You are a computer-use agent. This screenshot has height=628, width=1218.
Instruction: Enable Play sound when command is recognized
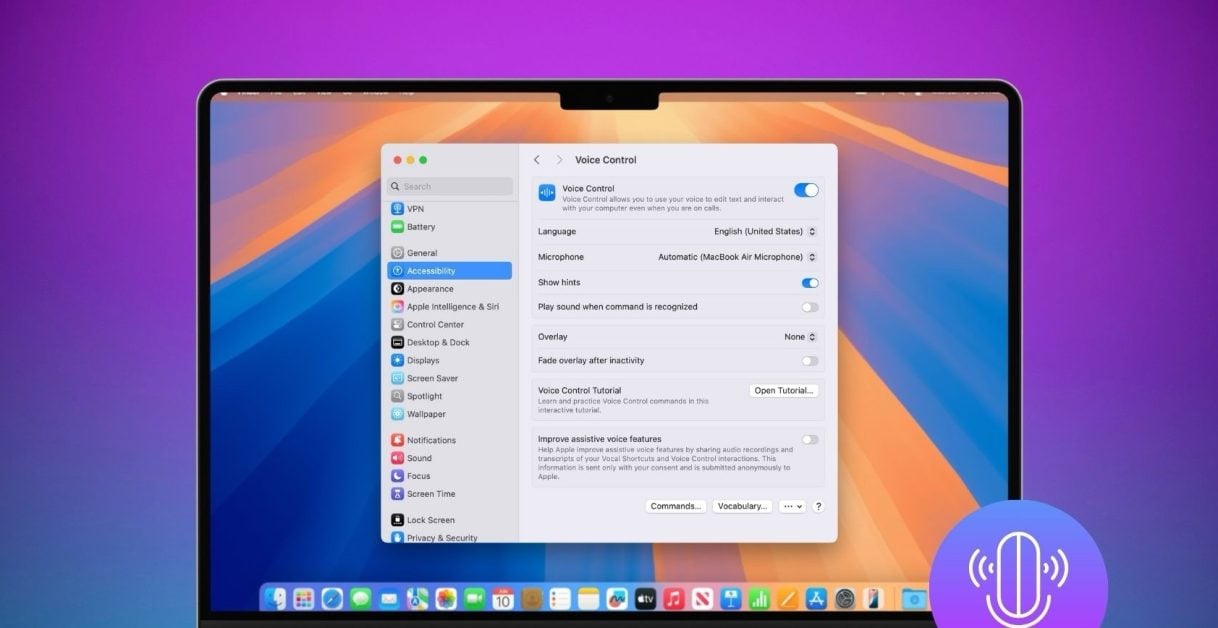810,307
